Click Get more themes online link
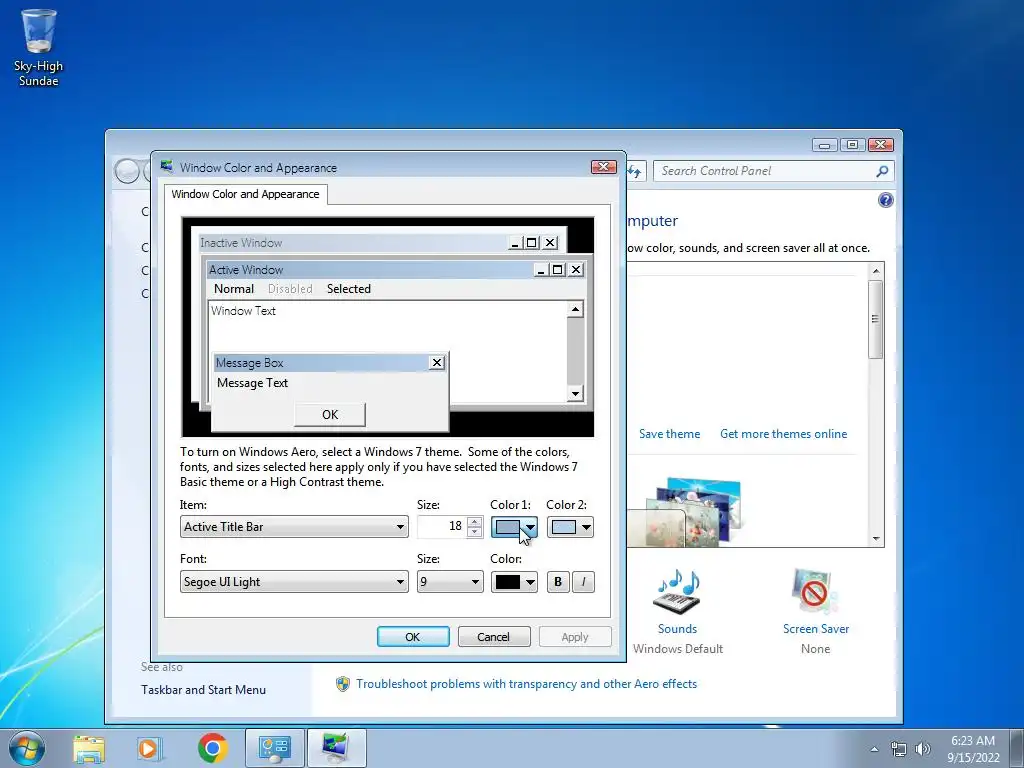Image resolution: width=1024 pixels, height=768 pixels. [783, 434]
